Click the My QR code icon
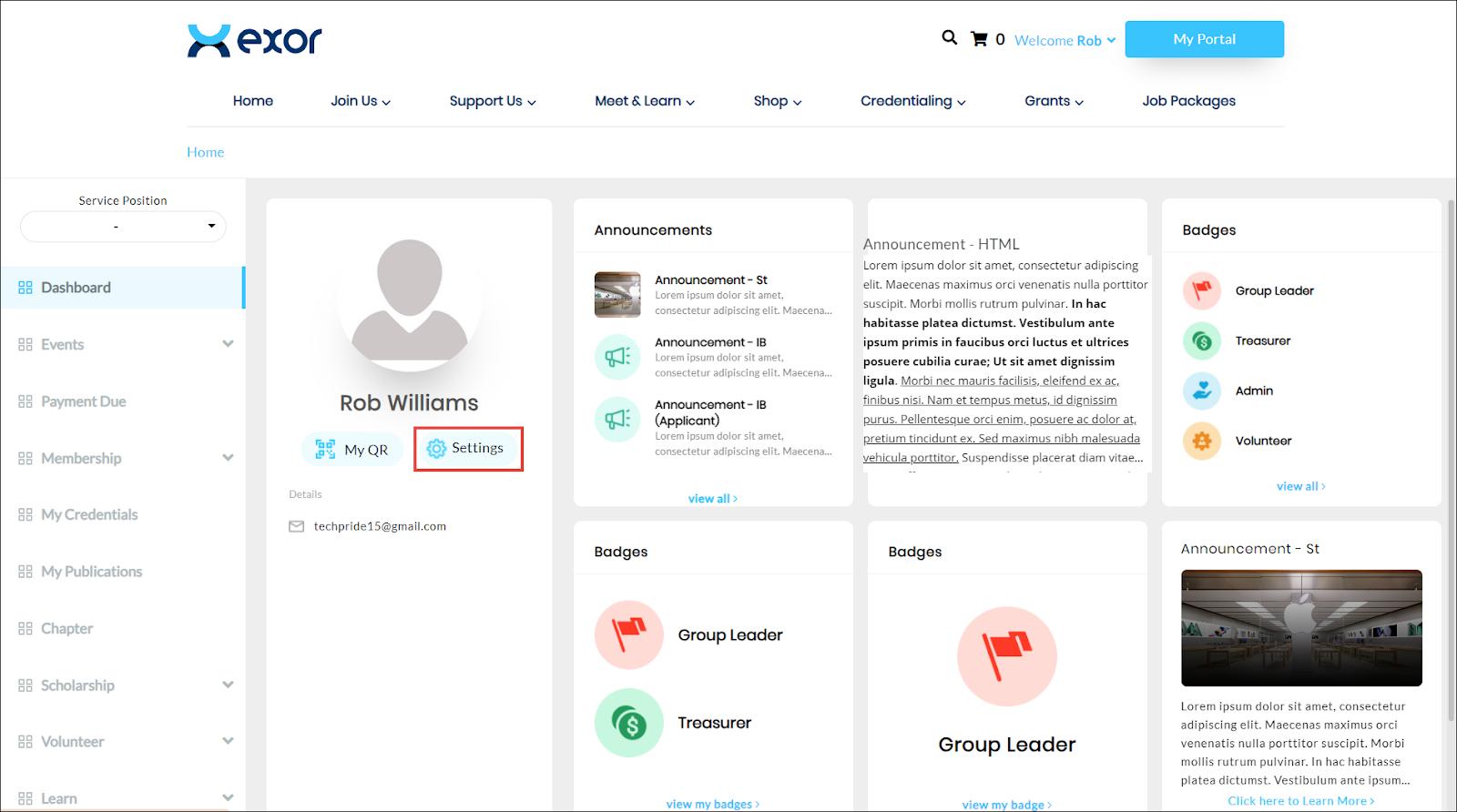The height and width of the screenshot is (812, 1457). coord(325,449)
